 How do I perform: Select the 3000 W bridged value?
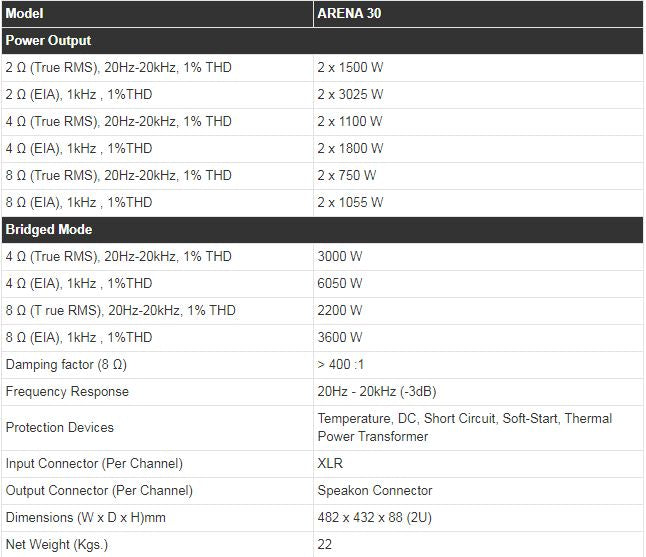340,257
